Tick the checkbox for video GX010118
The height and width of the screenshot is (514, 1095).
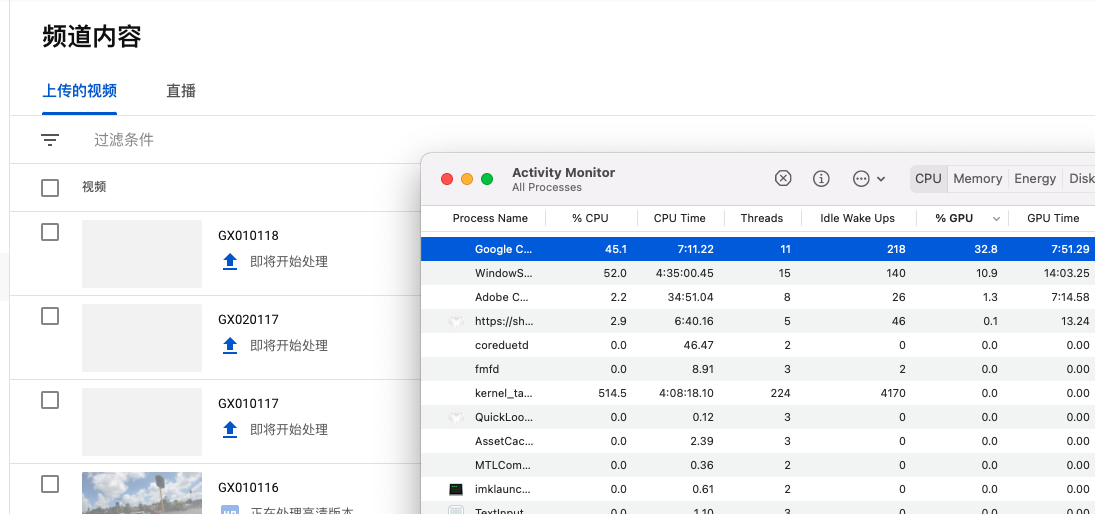pyautogui.click(x=50, y=232)
